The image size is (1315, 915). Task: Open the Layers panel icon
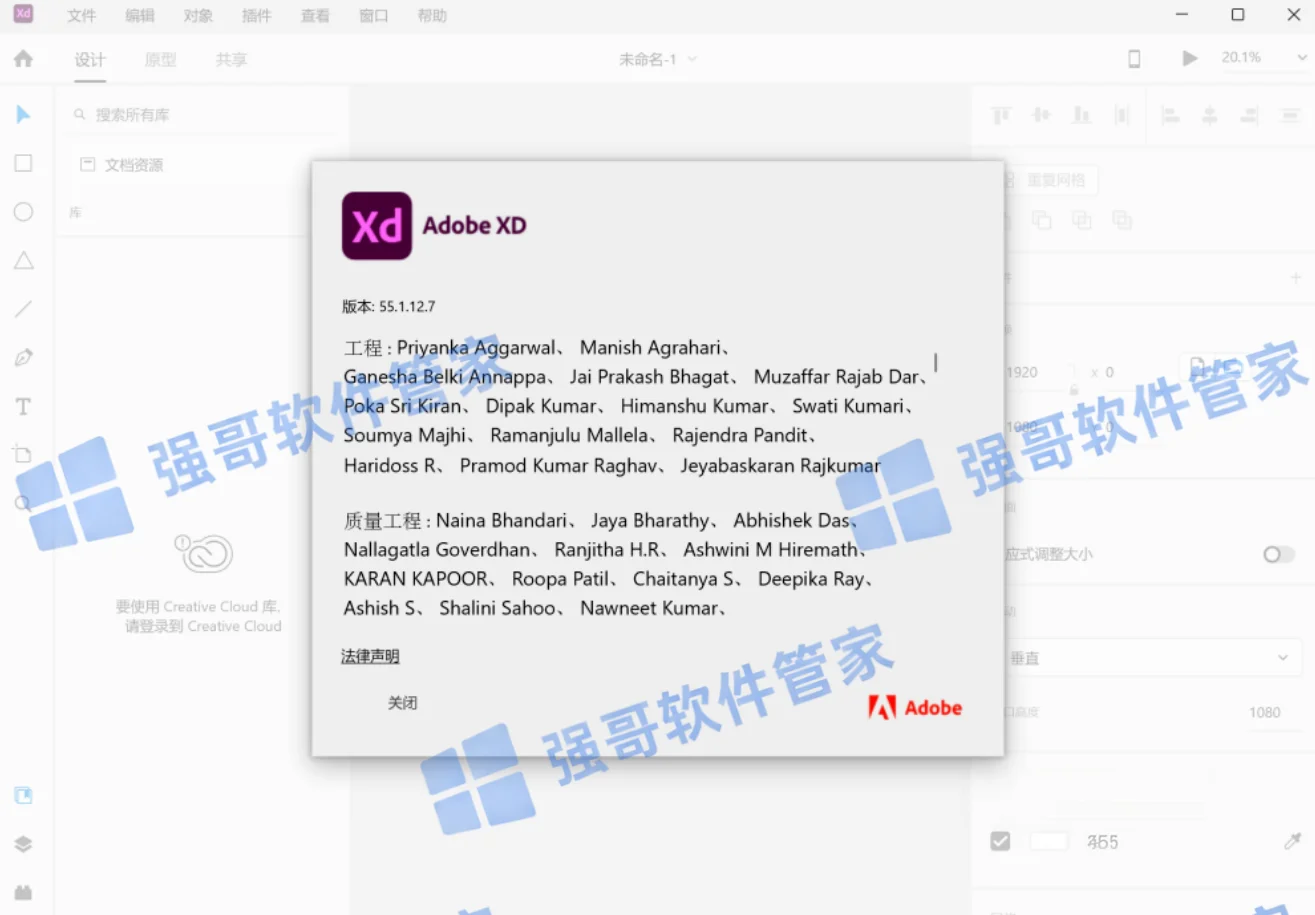[23, 844]
